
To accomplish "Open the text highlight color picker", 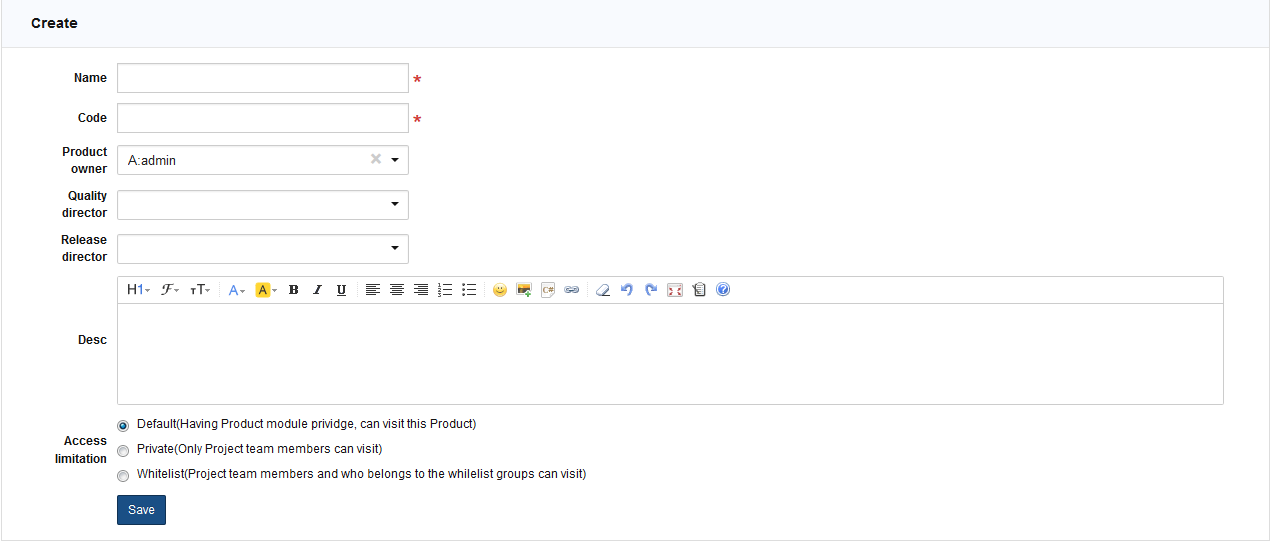I will [x=266, y=290].
